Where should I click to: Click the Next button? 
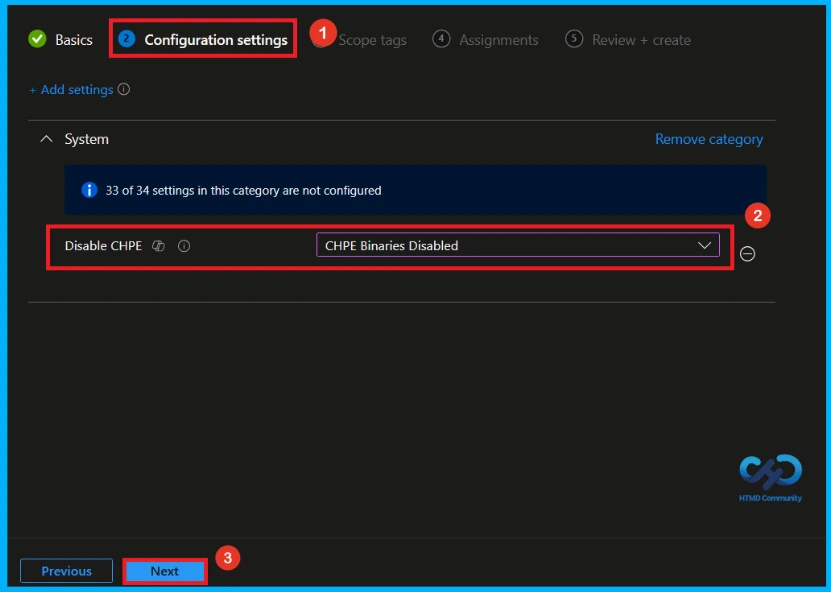tap(165, 571)
